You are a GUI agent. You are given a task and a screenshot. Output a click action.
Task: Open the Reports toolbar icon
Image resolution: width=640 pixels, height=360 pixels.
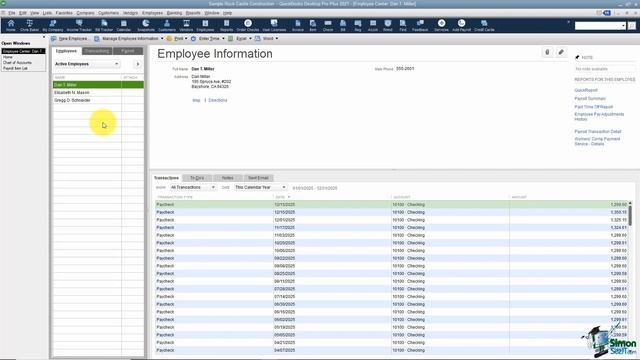pyautogui.click(x=226, y=25)
